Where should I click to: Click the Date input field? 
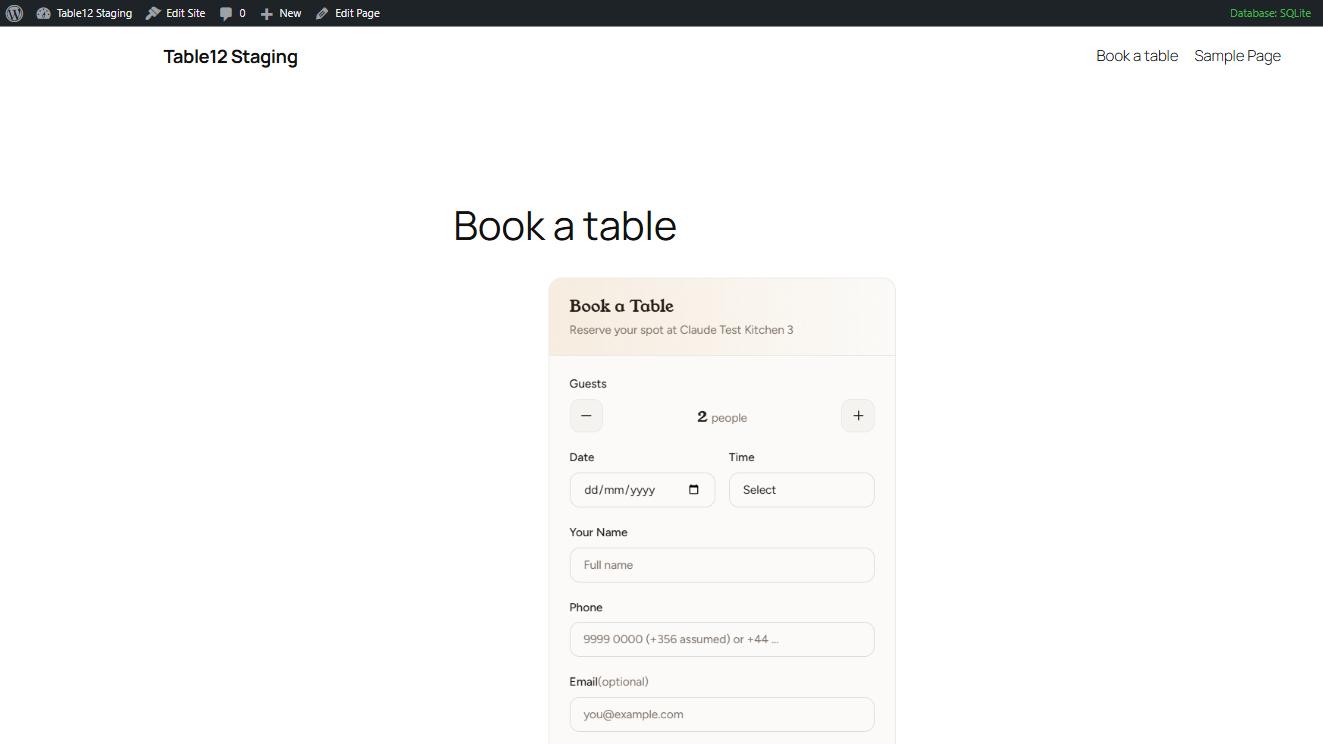642,490
